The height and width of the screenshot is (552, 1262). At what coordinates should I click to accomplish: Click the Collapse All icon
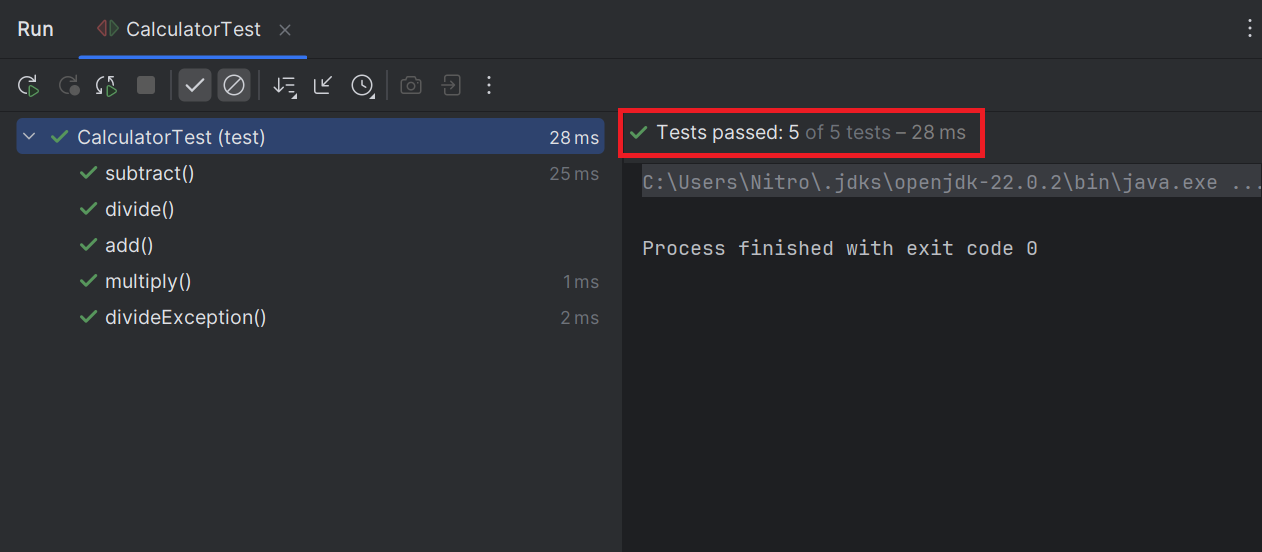[x=323, y=86]
